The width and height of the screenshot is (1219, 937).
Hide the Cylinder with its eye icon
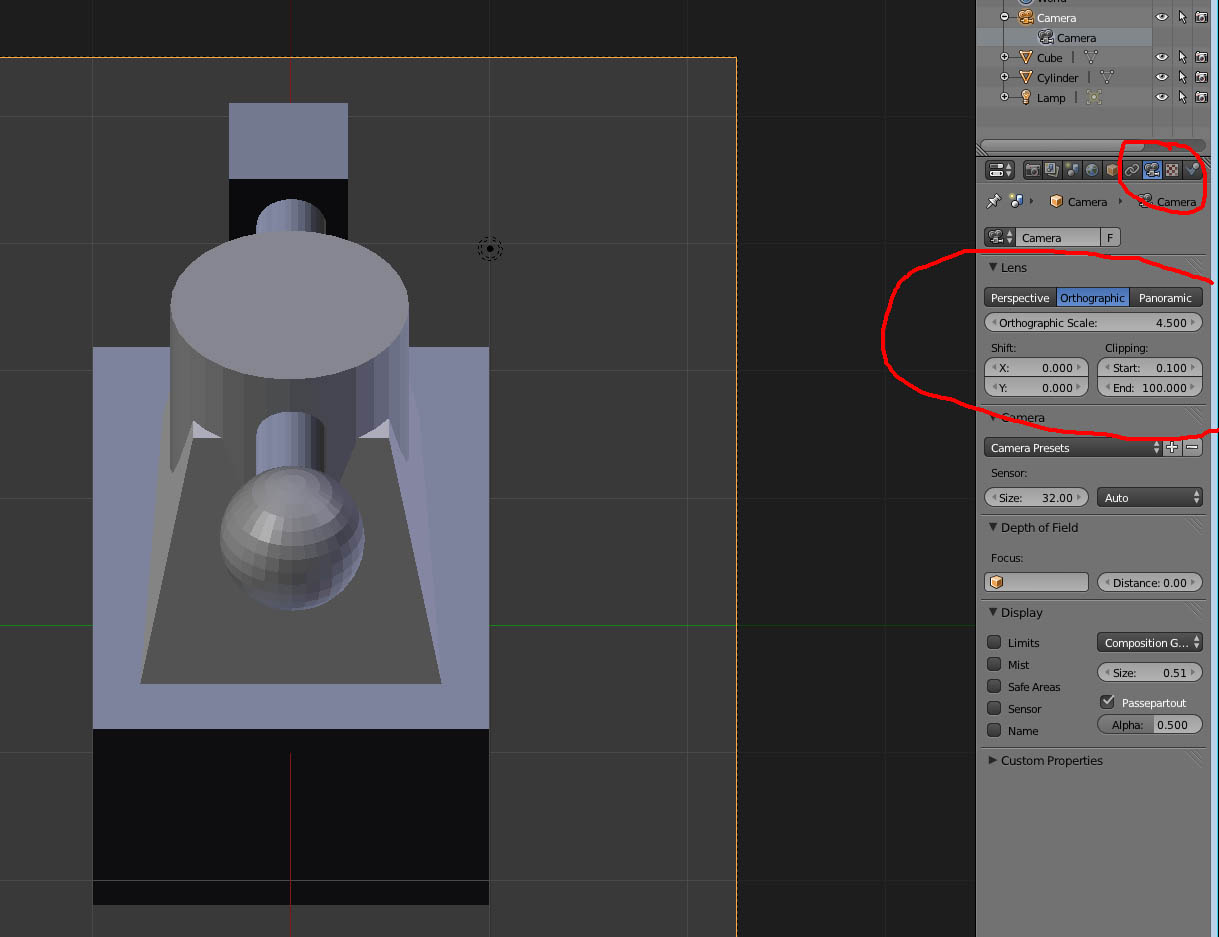1162,78
